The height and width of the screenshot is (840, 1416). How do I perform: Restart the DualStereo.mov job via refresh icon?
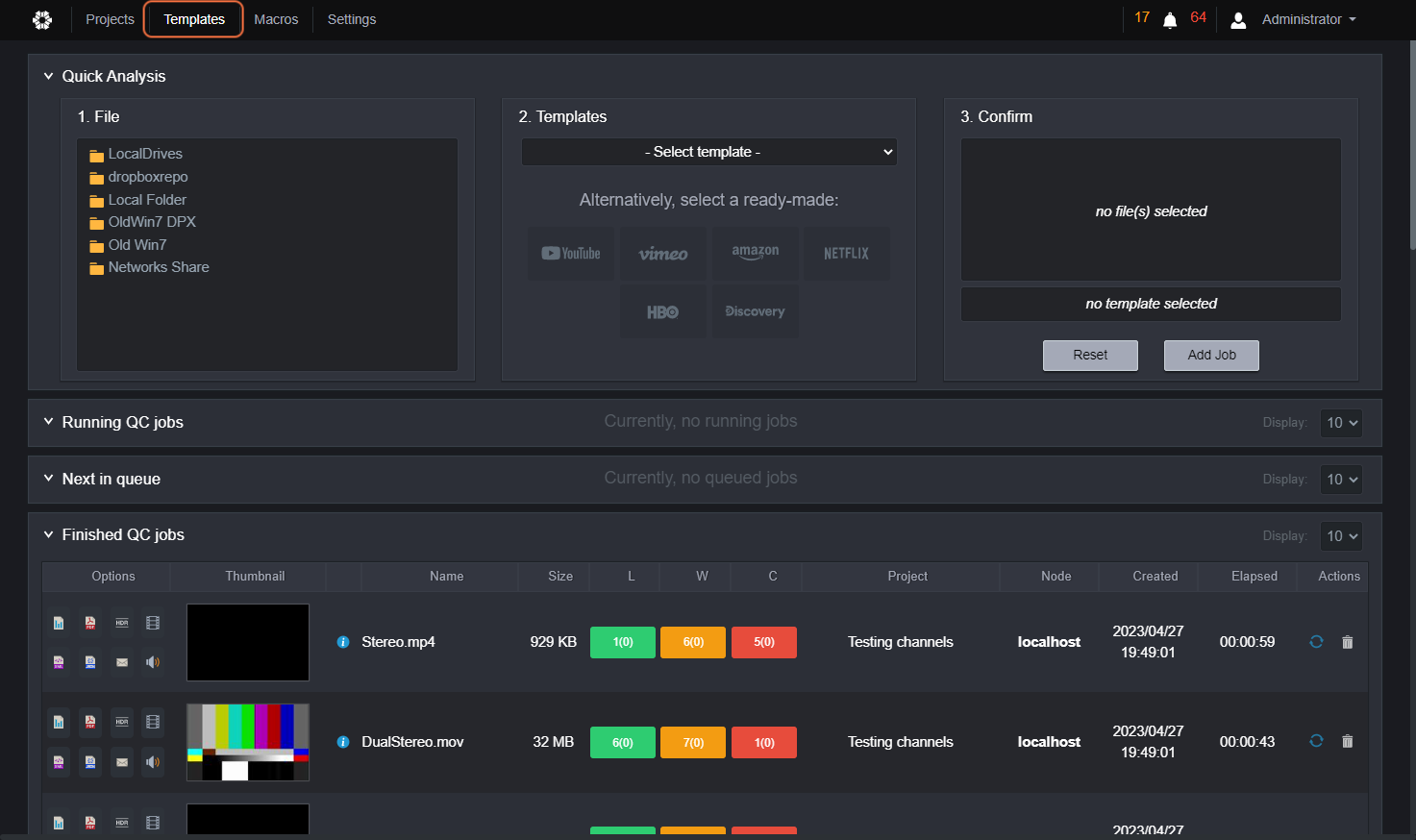coord(1316,741)
